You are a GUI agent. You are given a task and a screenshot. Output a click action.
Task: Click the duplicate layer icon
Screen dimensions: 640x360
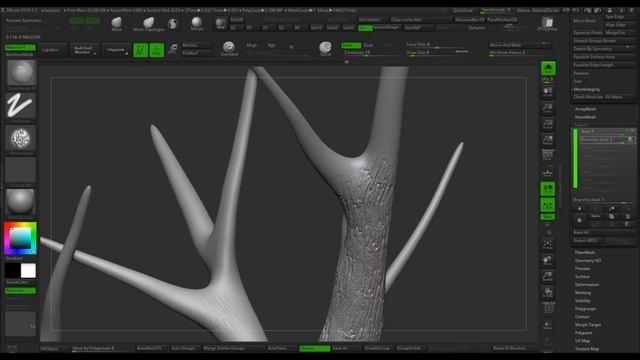point(611,216)
